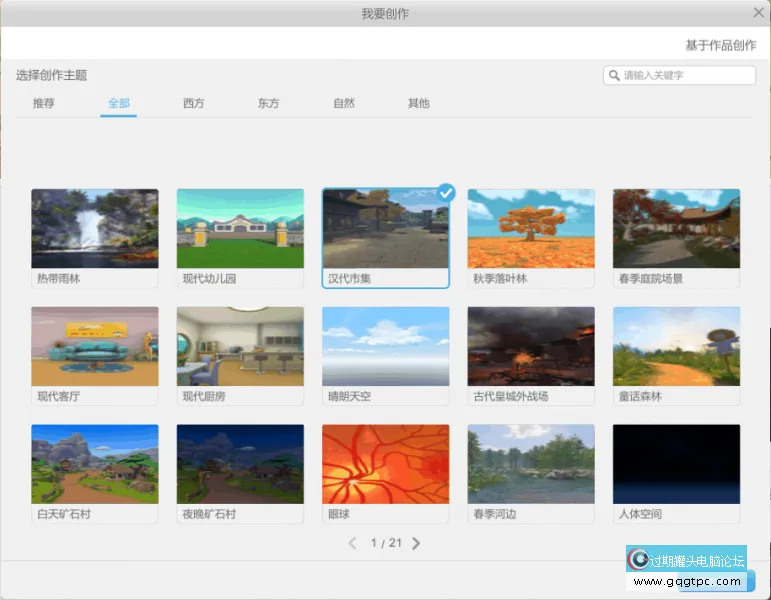Click the 基于作品创作 link
Screen dimensions: 771x600
[721, 45]
